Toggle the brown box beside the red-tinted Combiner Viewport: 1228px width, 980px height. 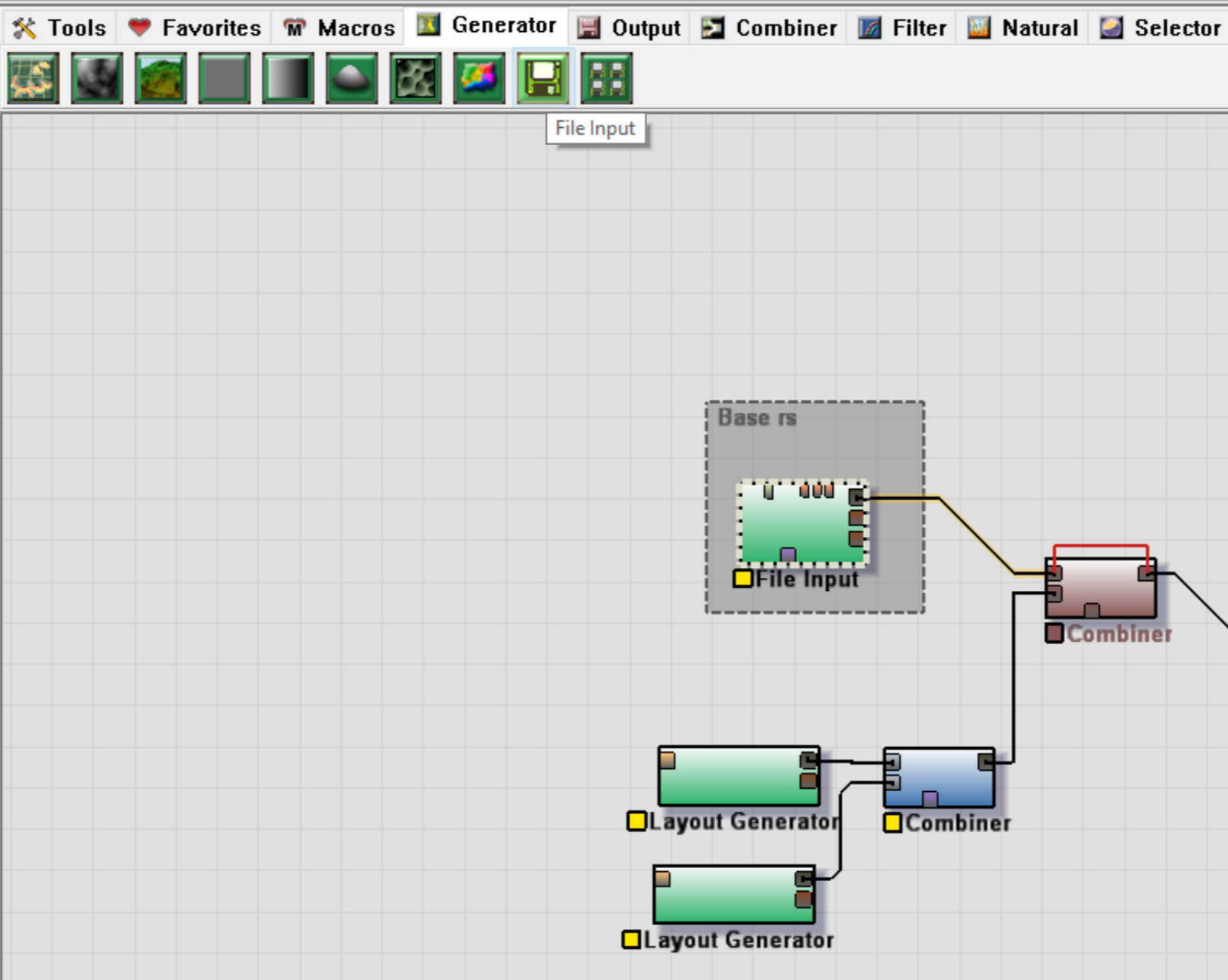1054,634
